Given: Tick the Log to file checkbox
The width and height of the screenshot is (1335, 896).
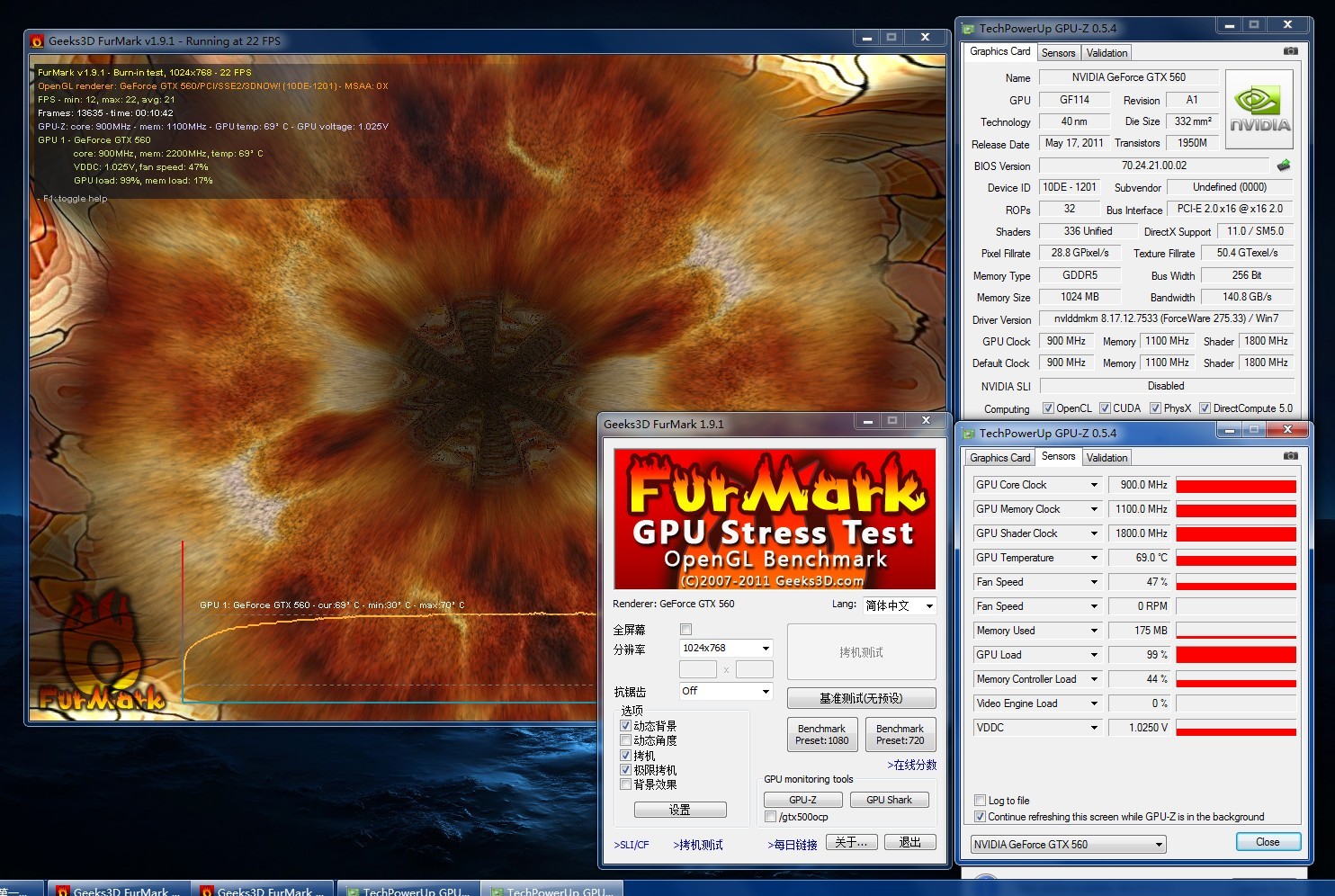Looking at the screenshot, I should click(x=981, y=801).
